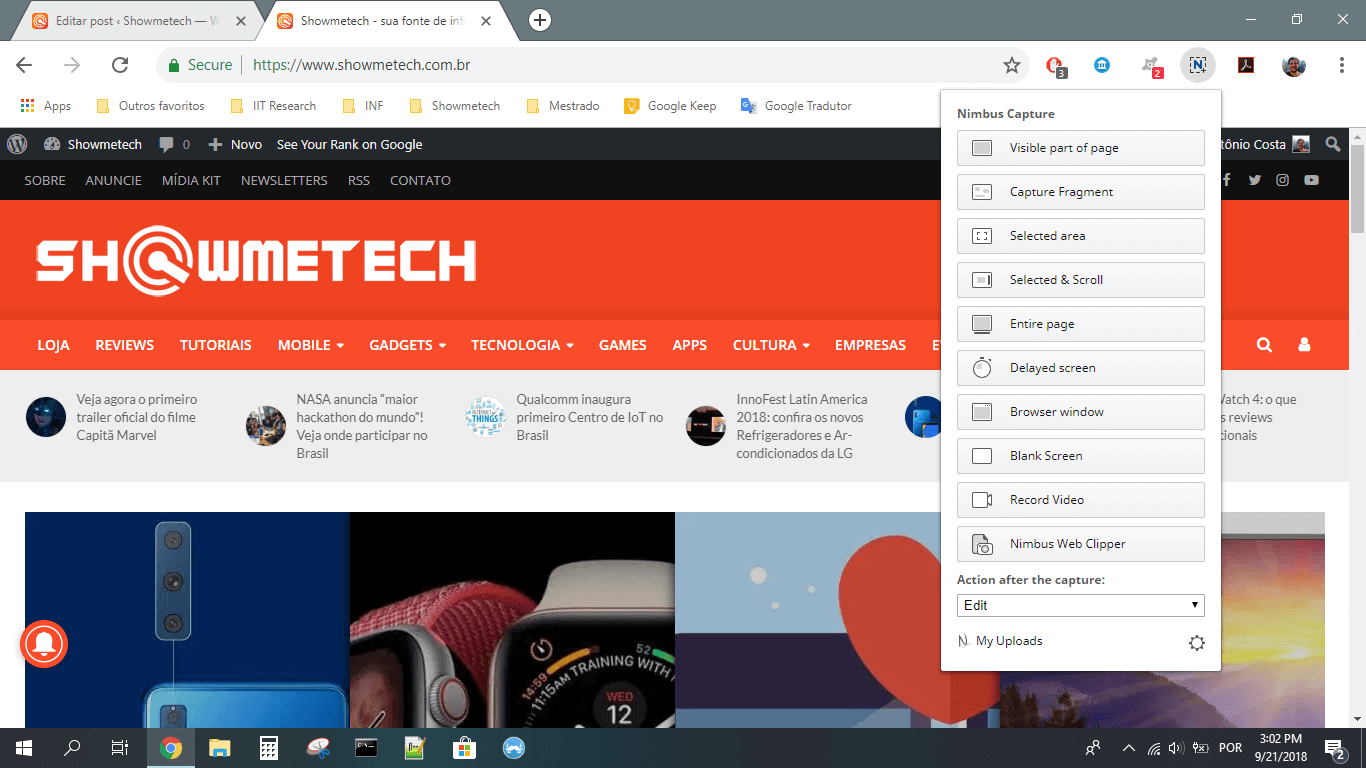
Task: Click the Windows Start button
Action: tap(24, 747)
